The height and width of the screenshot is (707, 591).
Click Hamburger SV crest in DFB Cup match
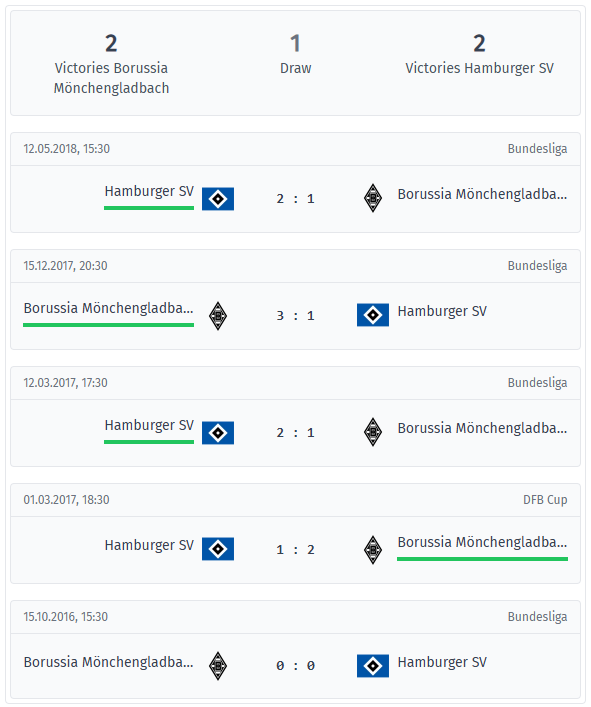click(218, 549)
